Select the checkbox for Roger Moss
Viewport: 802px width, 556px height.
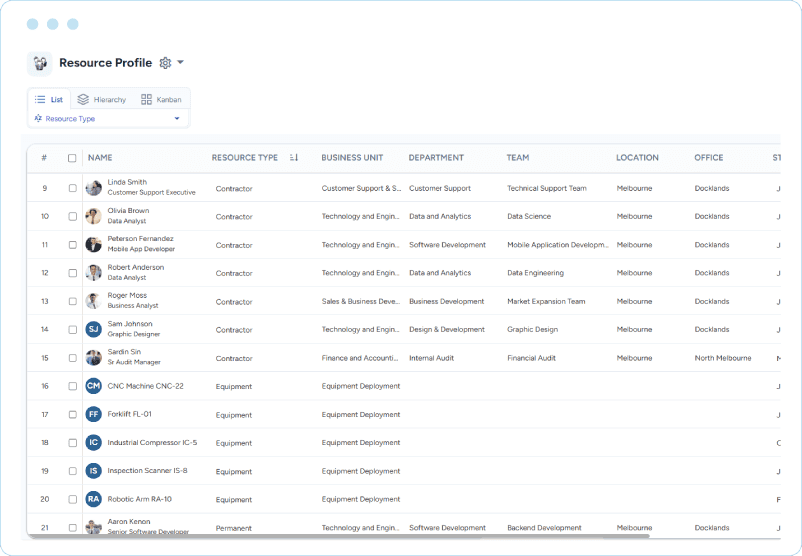(x=73, y=301)
